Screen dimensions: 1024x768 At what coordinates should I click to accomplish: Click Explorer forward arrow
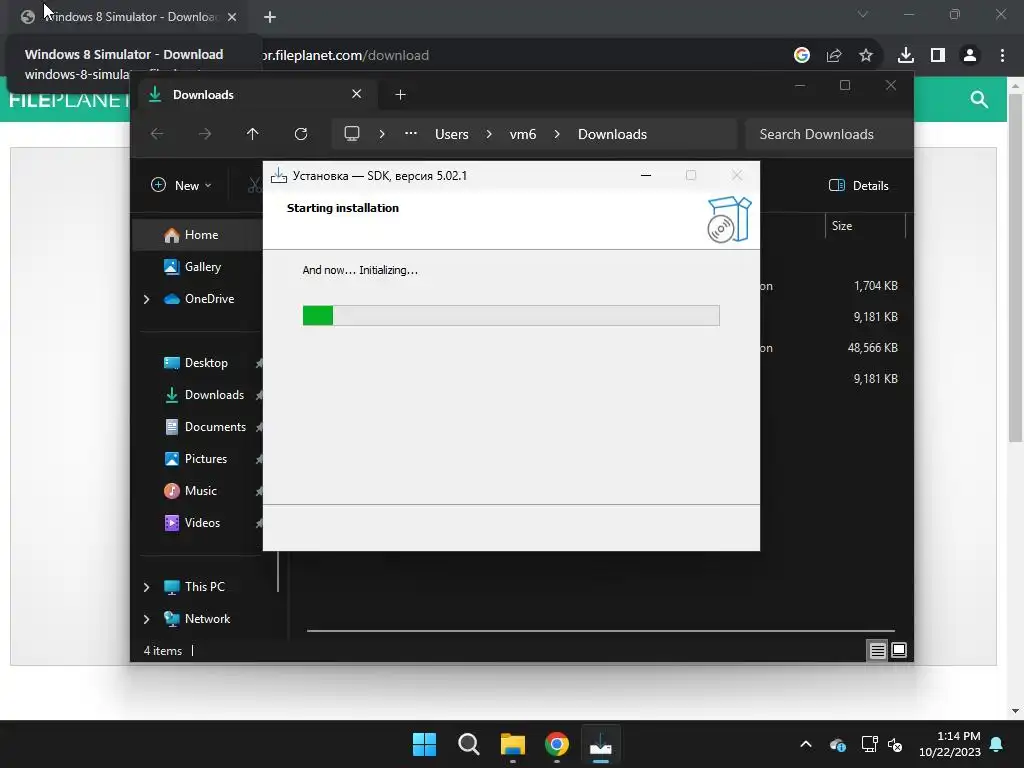tap(205, 134)
